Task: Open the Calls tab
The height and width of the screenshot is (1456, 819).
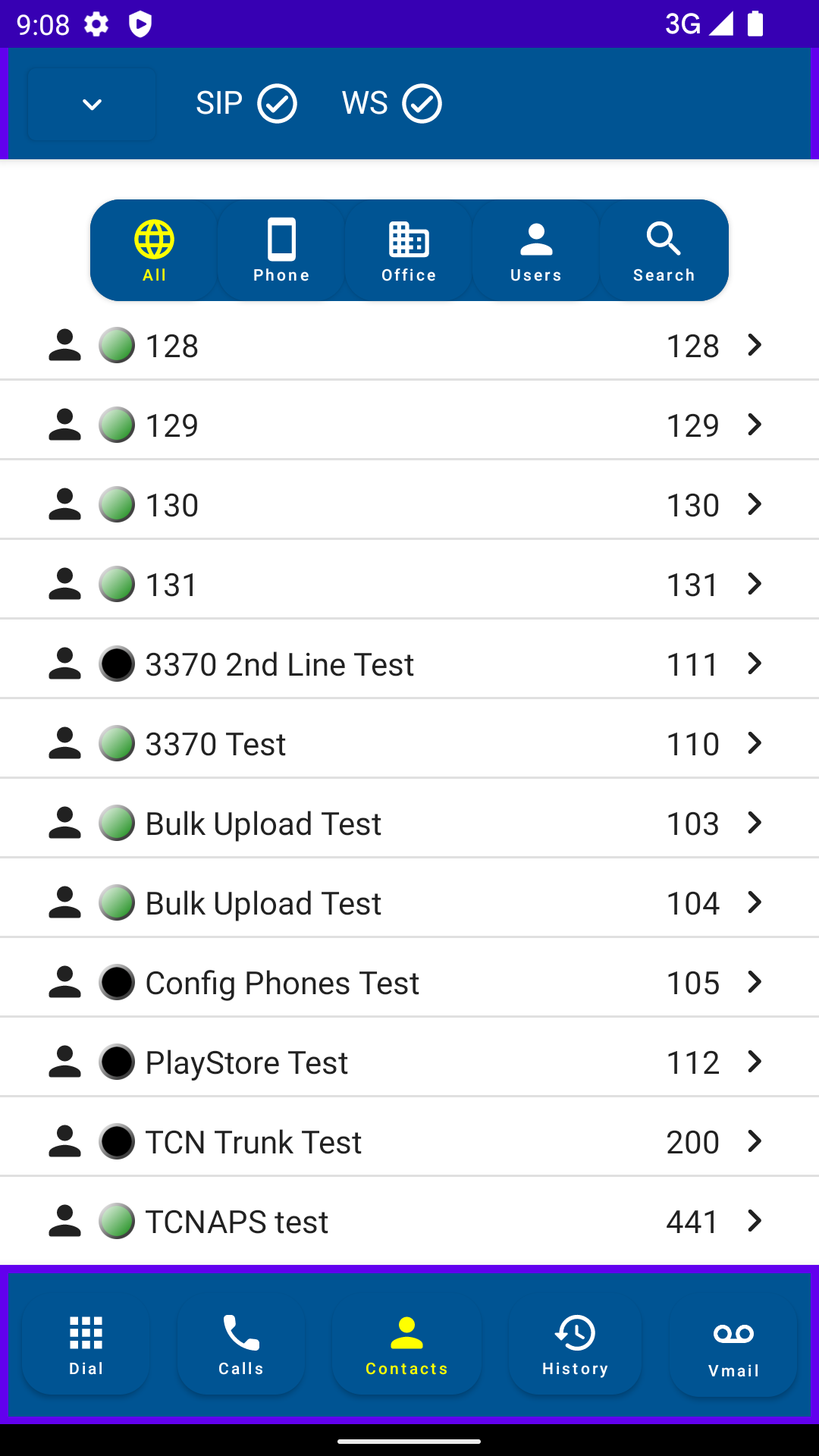Action: [241, 1345]
